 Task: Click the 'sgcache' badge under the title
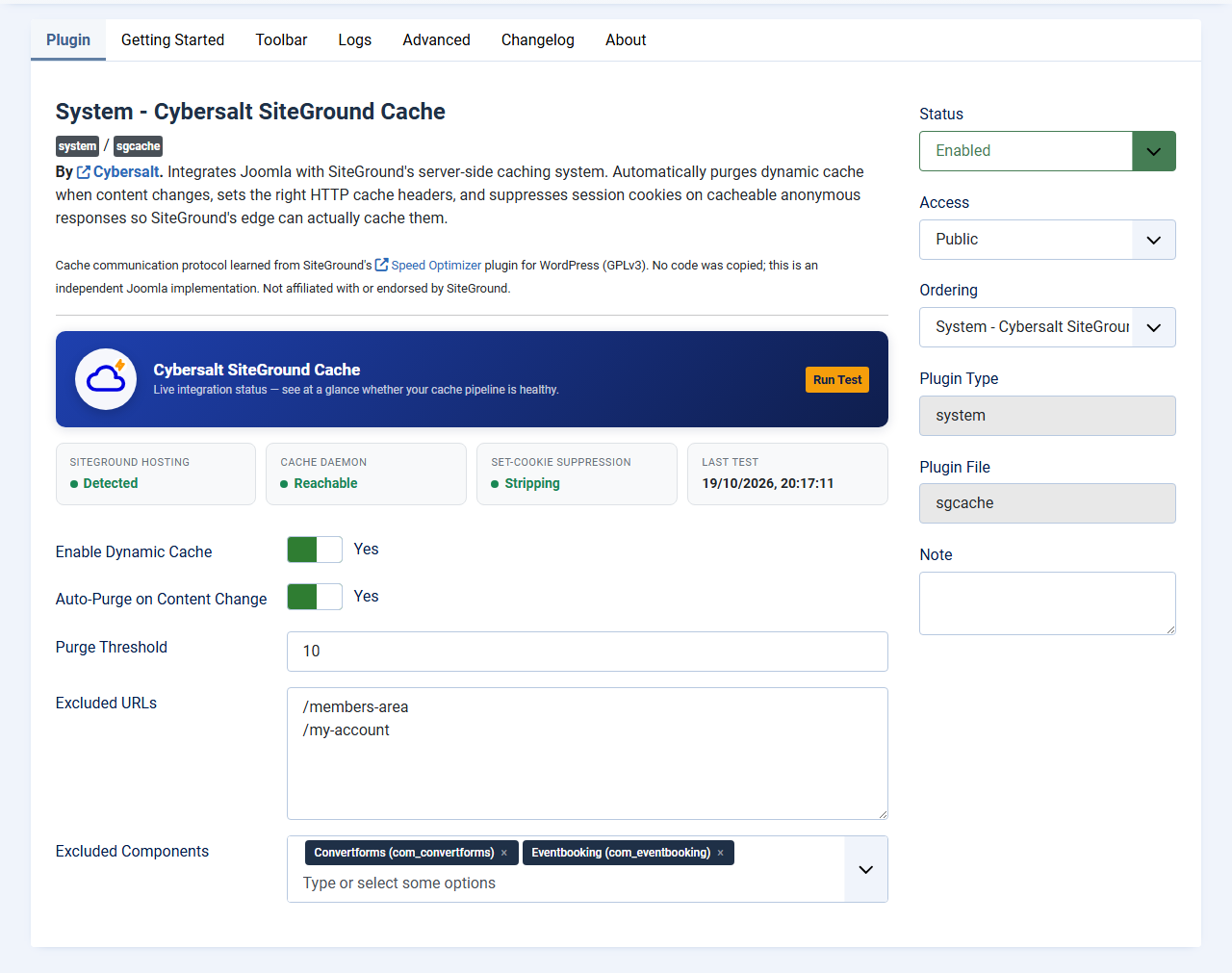point(138,146)
